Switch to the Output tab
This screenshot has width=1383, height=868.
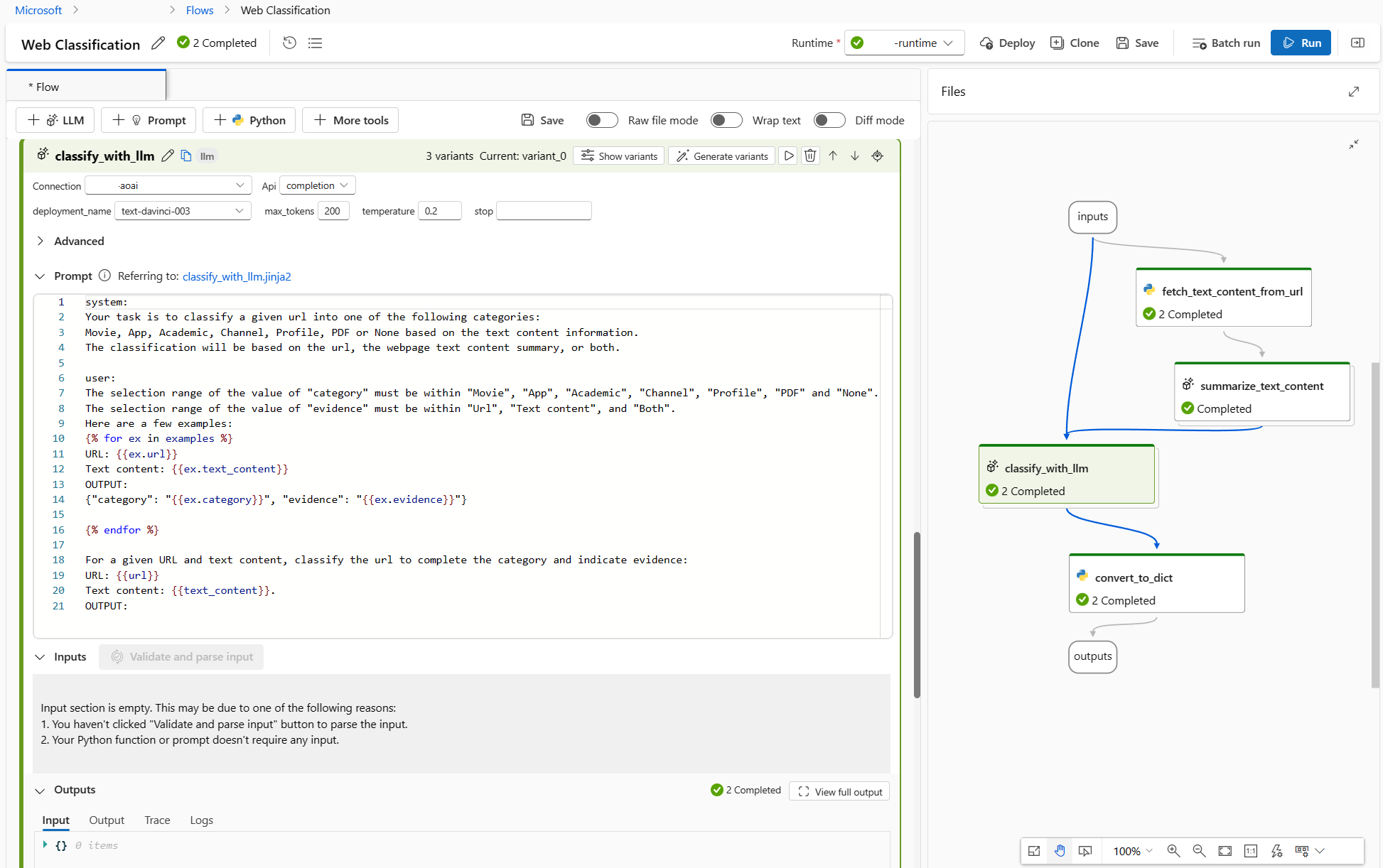tap(107, 819)
